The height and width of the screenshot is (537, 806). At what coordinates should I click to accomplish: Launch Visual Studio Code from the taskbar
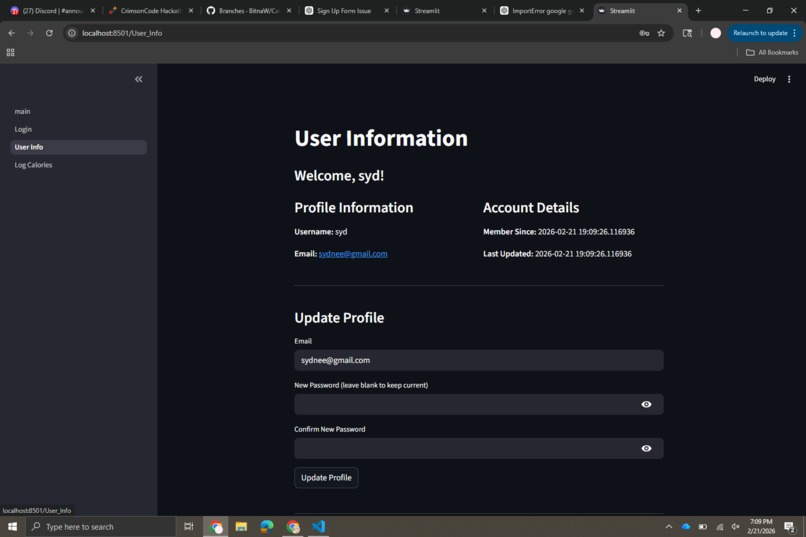(x=319, y=526)
